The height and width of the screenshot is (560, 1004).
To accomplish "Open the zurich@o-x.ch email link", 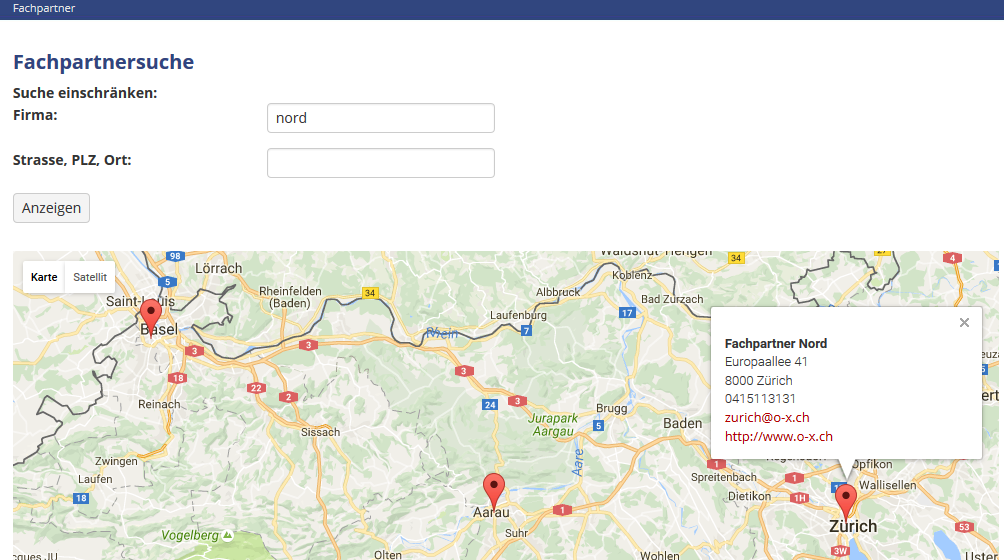I will 767,417.
